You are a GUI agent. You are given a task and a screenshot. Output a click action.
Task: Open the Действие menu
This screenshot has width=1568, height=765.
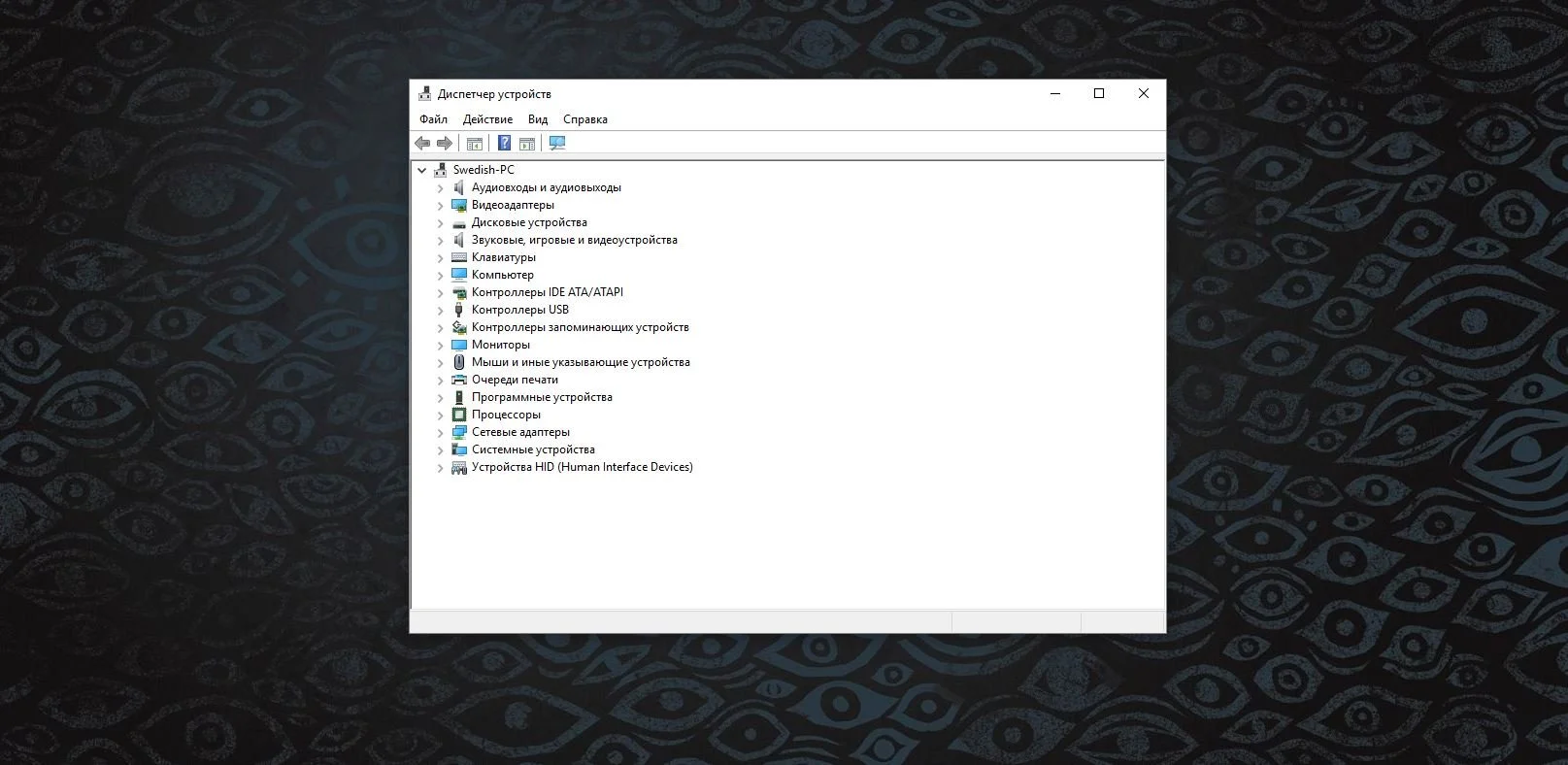click(487, 119)
